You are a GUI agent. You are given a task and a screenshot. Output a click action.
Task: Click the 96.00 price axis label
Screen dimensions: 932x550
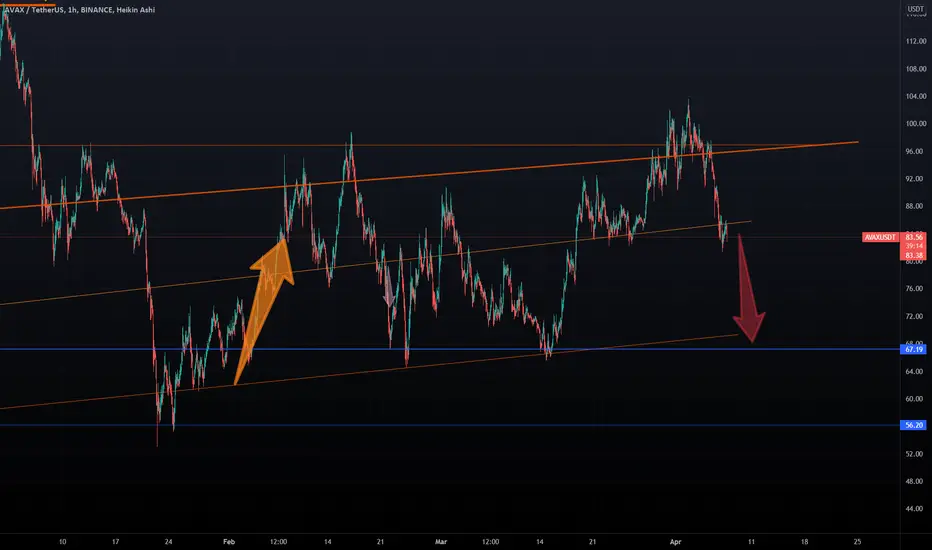coord(914,152)
